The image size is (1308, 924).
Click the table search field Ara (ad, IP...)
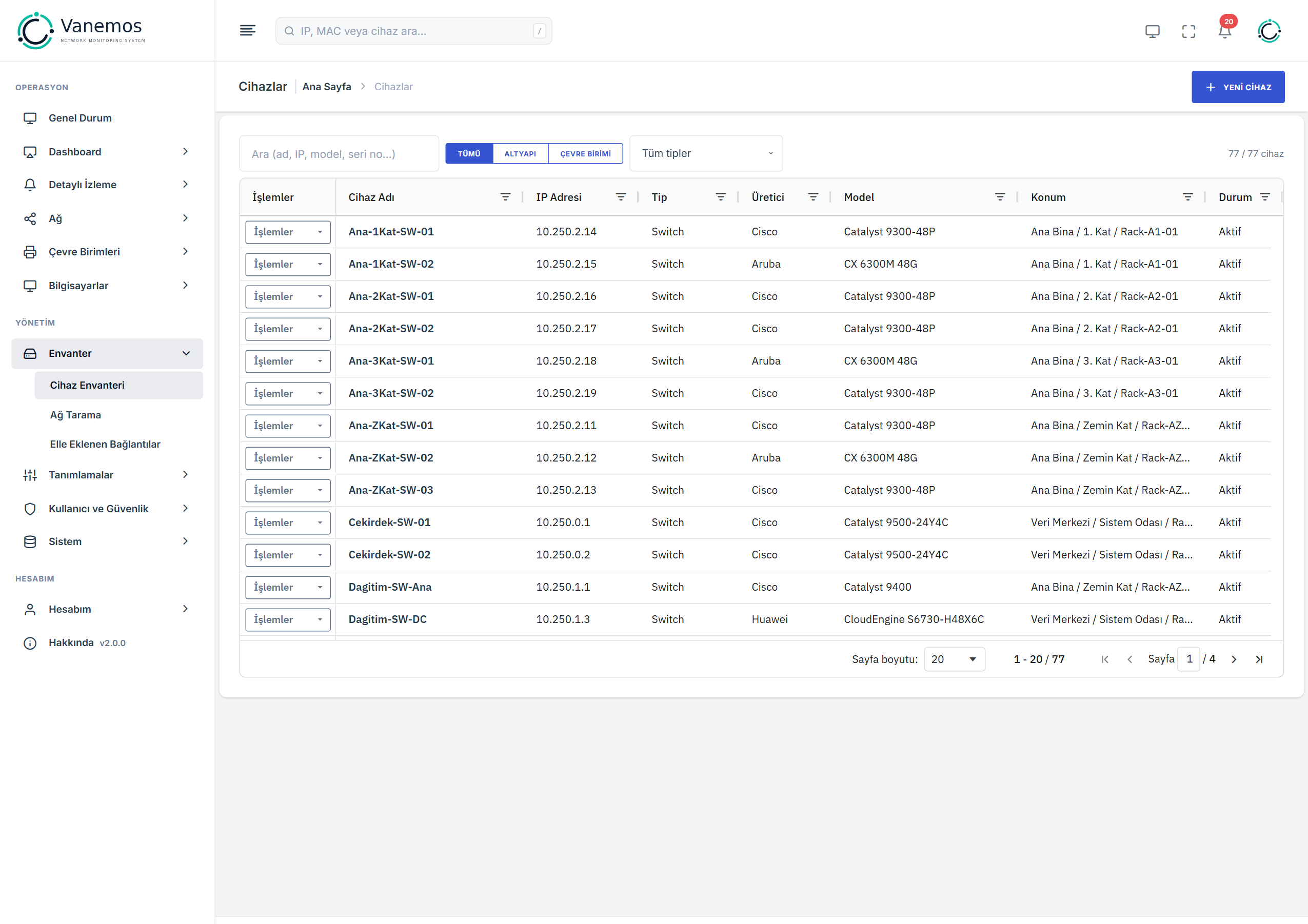pos(339,154)
